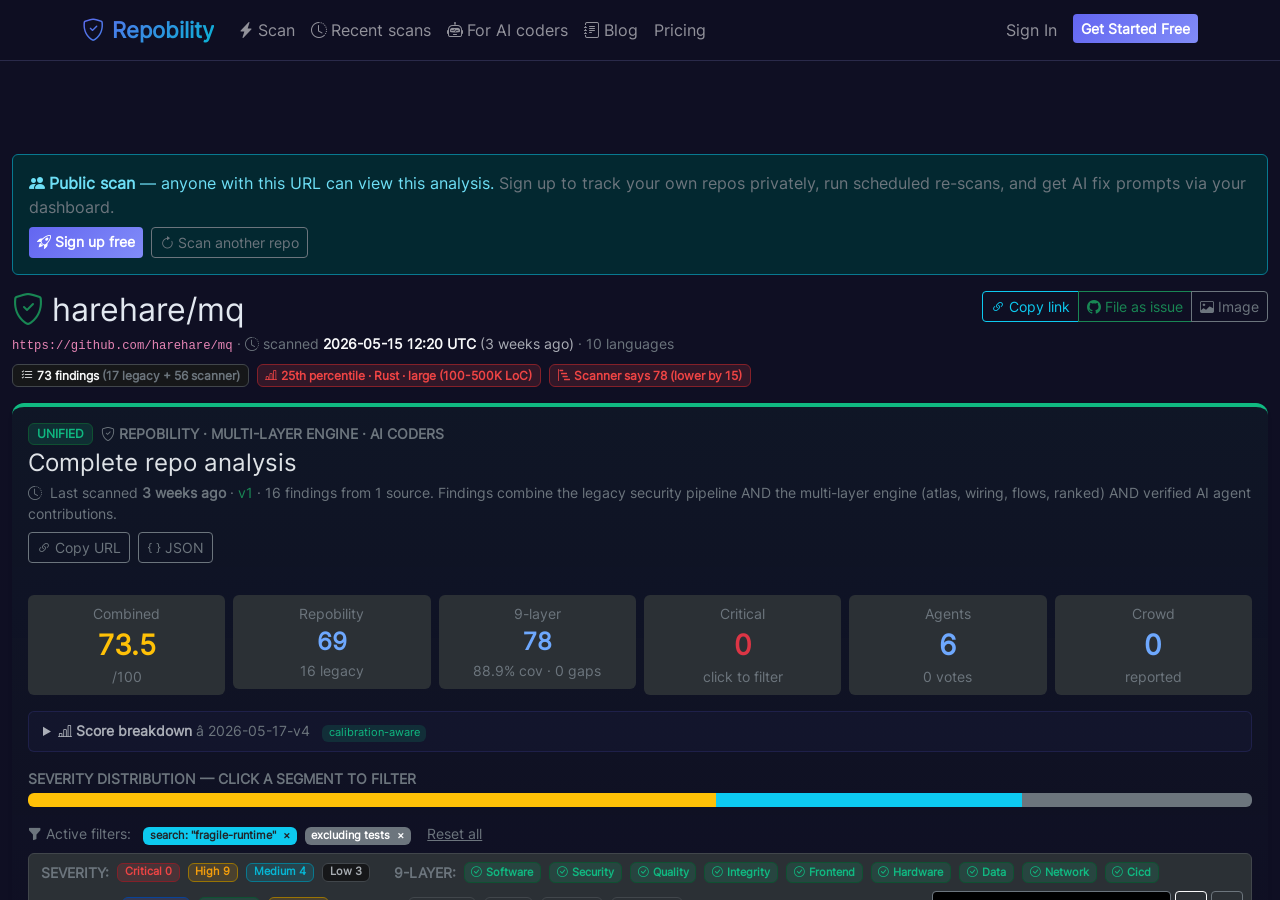The width and height of the screenshot is (1280, 900).
Task: Navigate to Pricing
Action: (680, 30)
